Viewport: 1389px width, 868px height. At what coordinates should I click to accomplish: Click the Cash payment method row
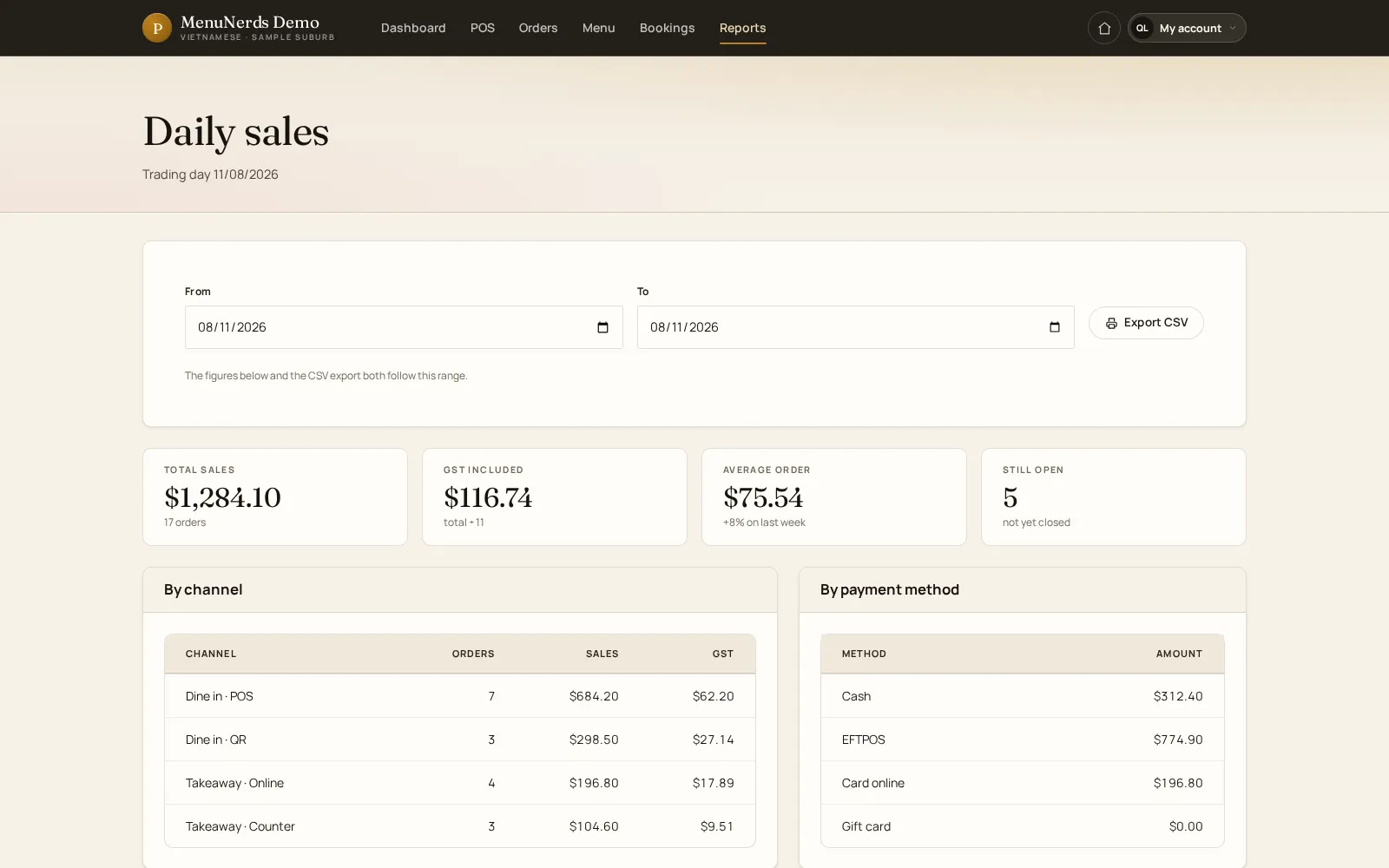pos(1023,696)
